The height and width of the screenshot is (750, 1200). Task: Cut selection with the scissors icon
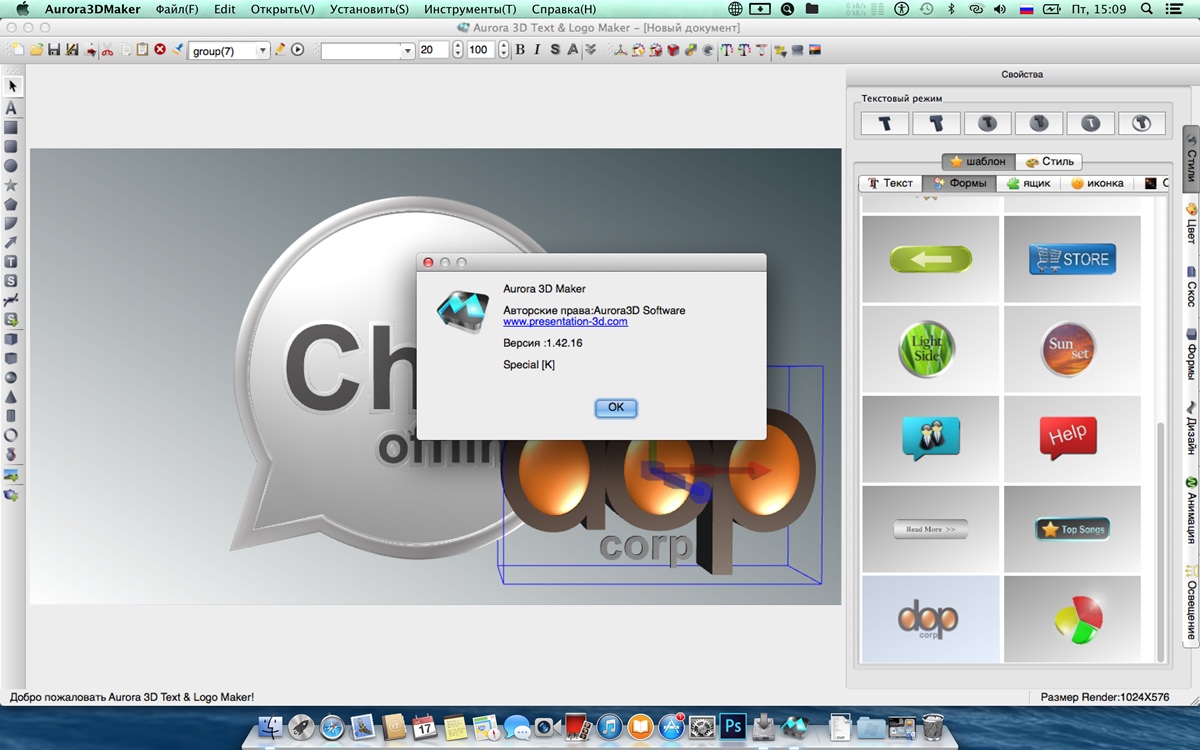coord(107,49)
